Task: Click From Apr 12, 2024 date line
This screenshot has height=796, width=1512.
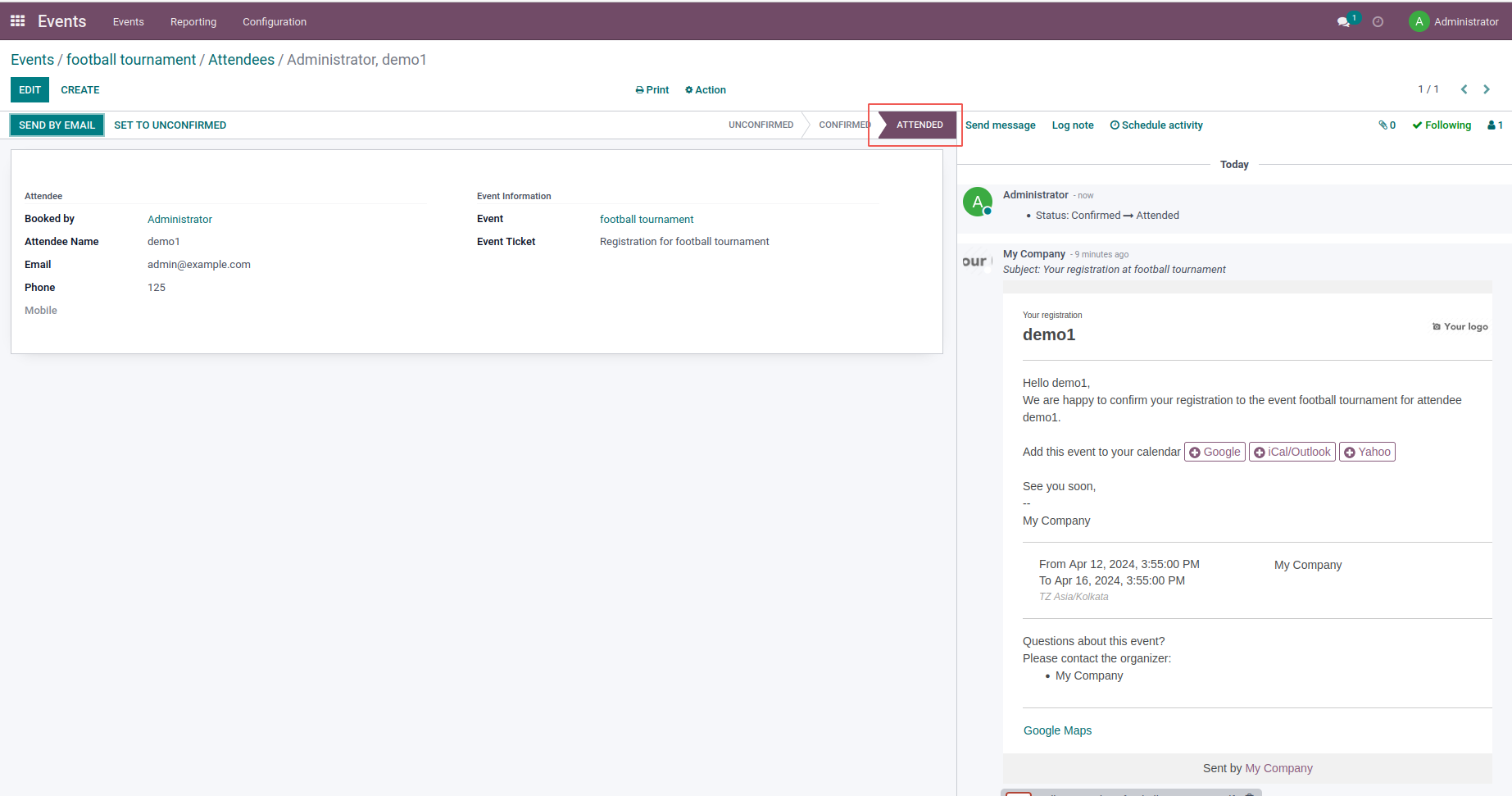Action: click(x=1119, y=564)
